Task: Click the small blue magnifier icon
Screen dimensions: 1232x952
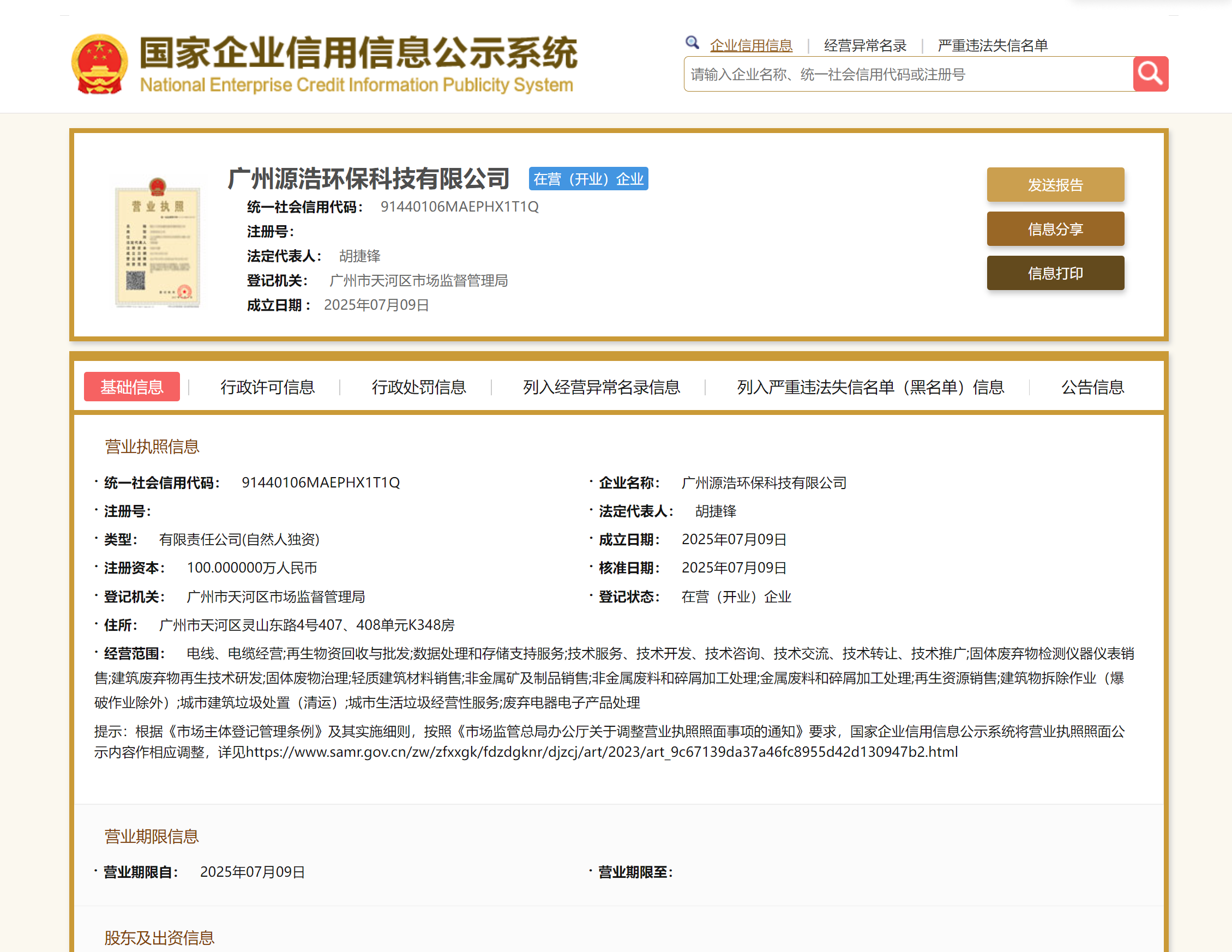Action: tap(692, 43)
